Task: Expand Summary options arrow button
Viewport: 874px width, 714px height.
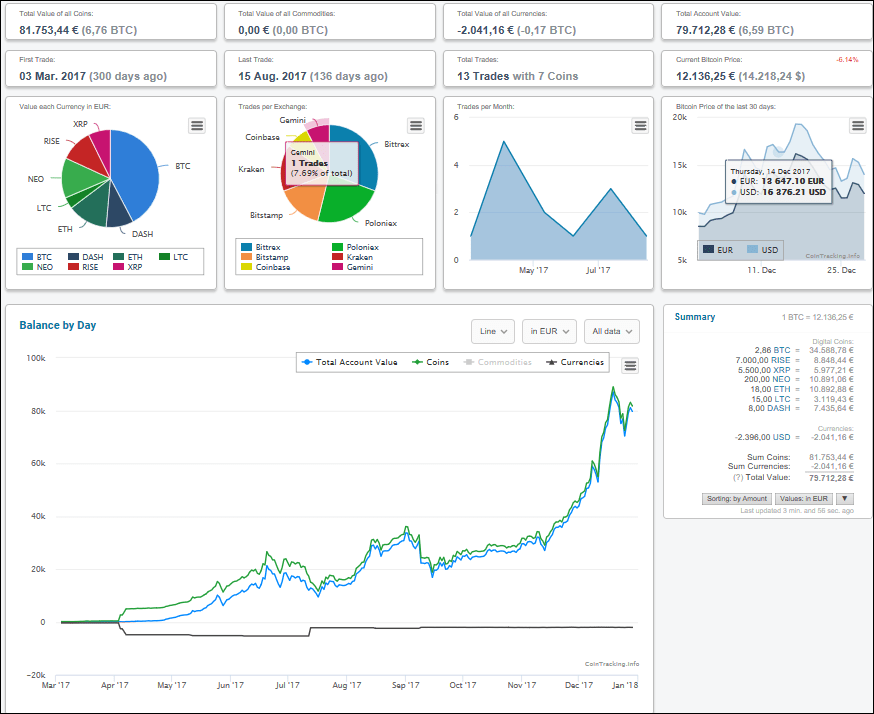Action: point(844,499)
